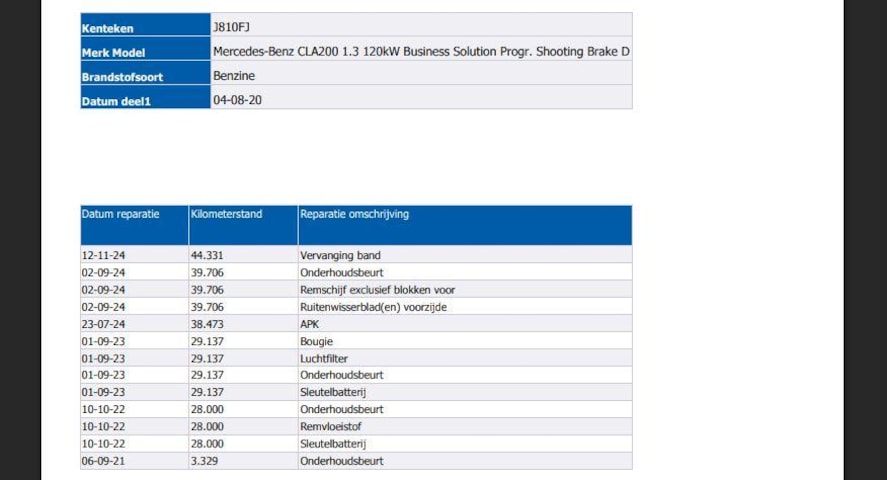Click the Kenteken label cell
Screen dimensions: 887x480
tap(108, 28)
